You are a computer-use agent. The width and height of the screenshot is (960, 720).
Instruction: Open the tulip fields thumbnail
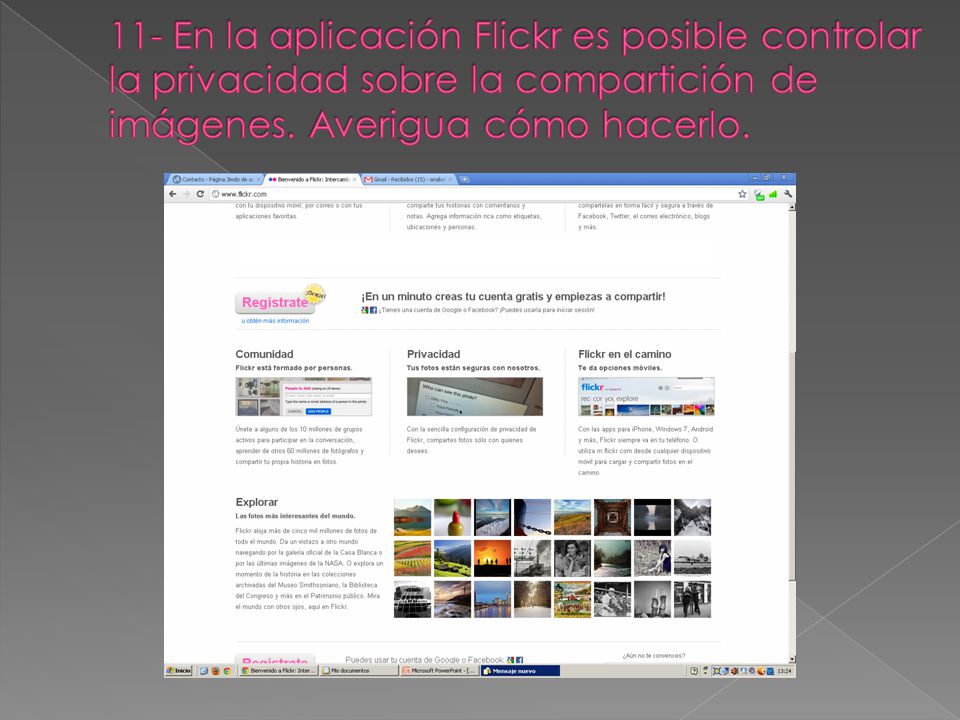413,558
